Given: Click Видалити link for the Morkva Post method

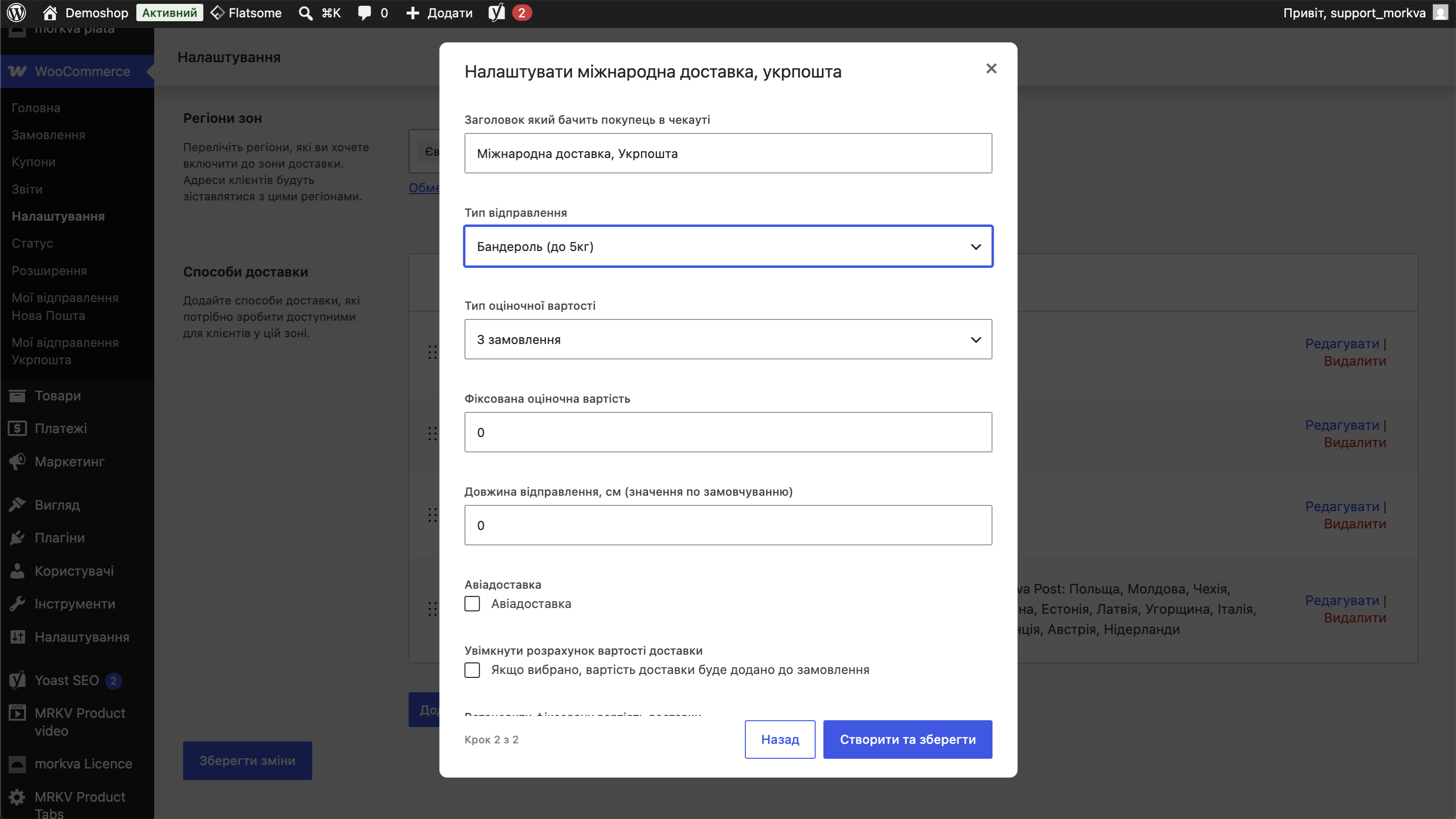Looking at the screenshot, I should click(x=1355, y=618).
